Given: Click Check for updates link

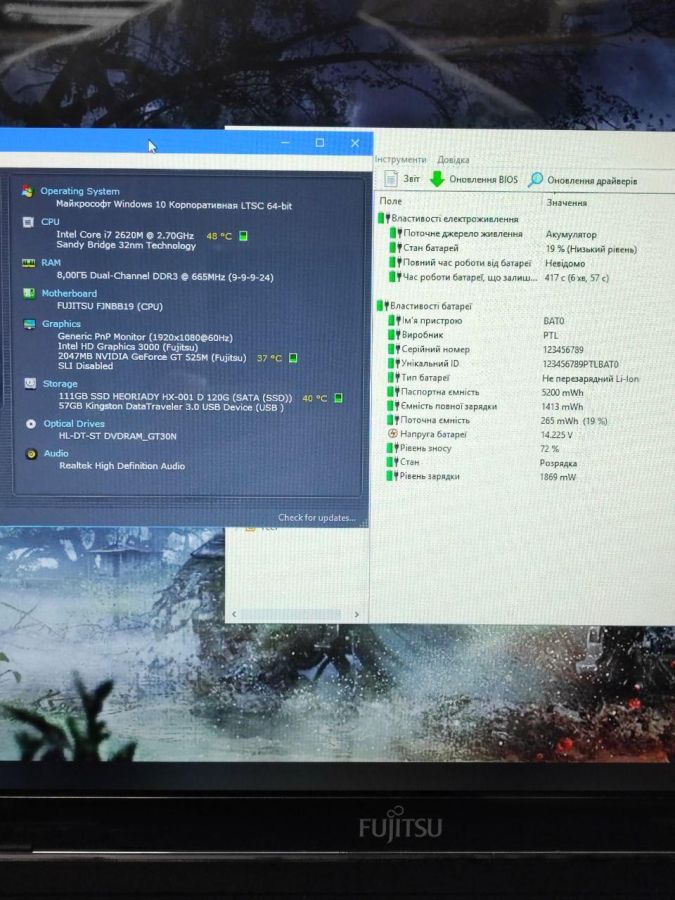Looking at the screenshot, I should pyautogui.click(x=317, y=518).
